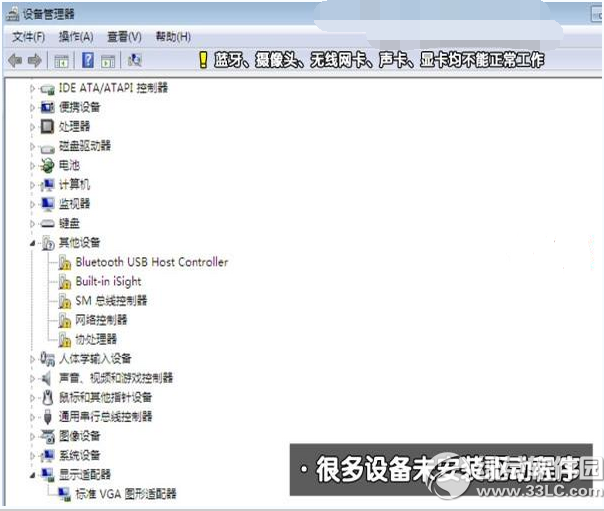Select the 通用串行总线控制器 label
Image resolution: width=604 pixels, height=511 pixels.
point(106,417)
